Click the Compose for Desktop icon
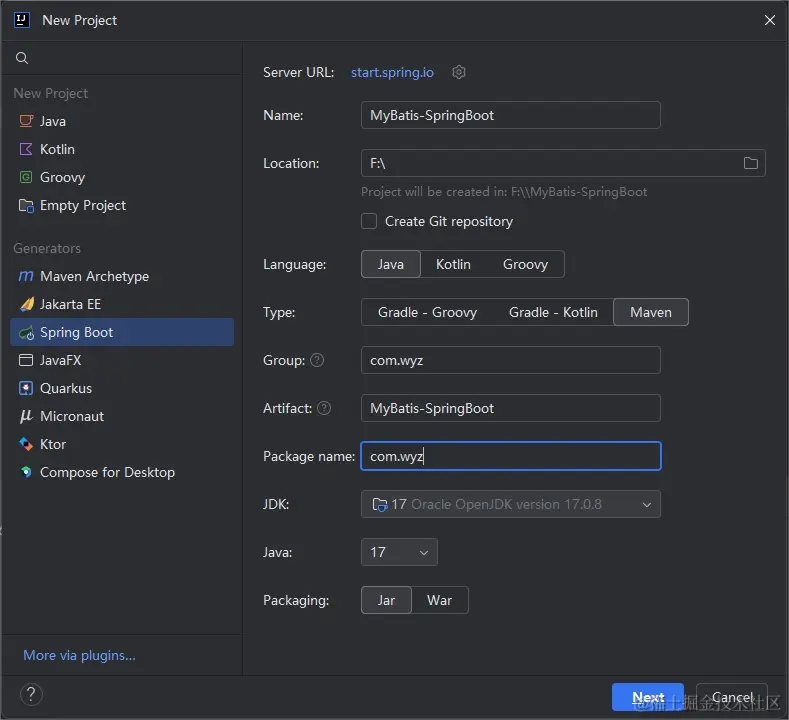Viewport: 789px width, 720px height. (26, 472)
